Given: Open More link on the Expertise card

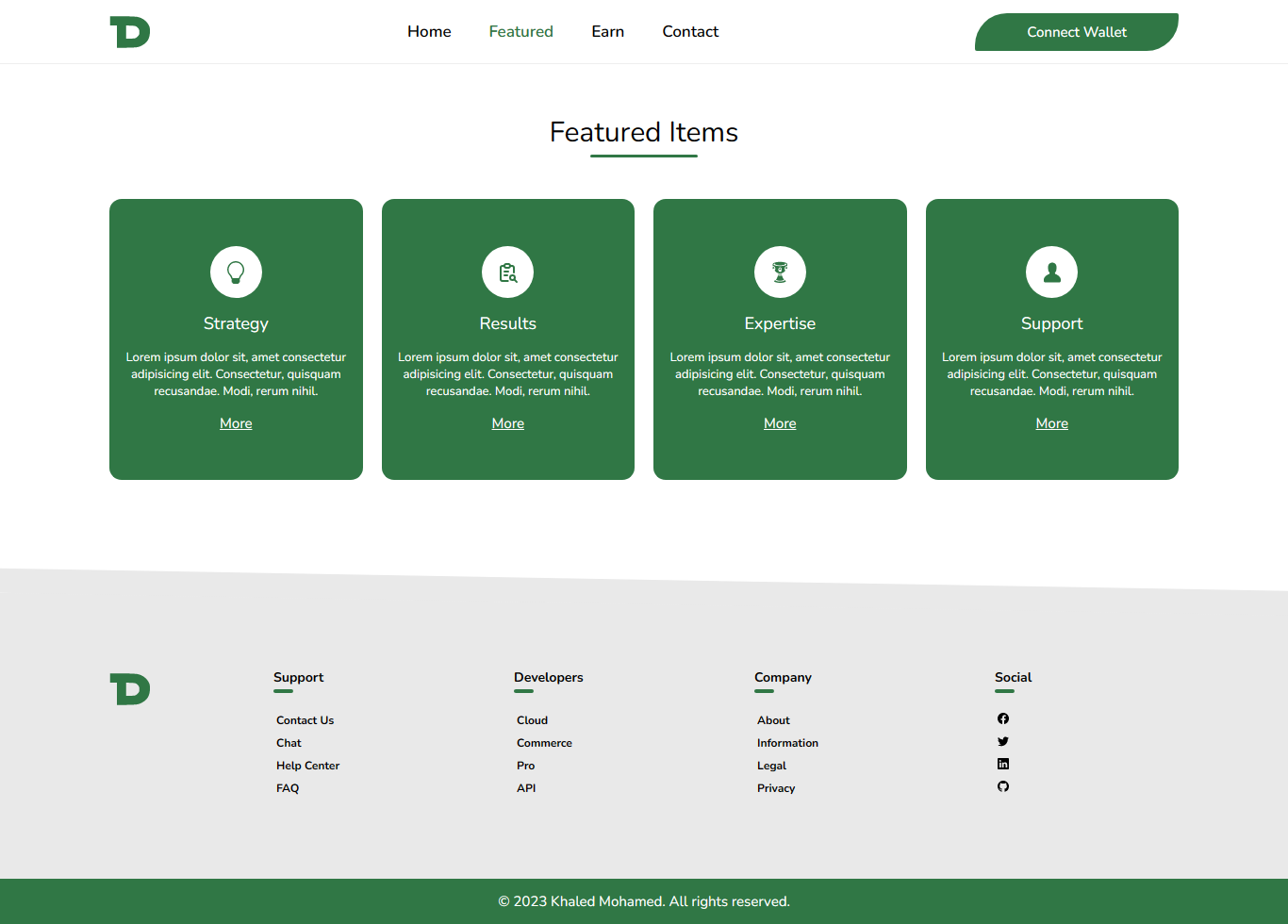Looking at the screenshot, I should coord(780,422).
